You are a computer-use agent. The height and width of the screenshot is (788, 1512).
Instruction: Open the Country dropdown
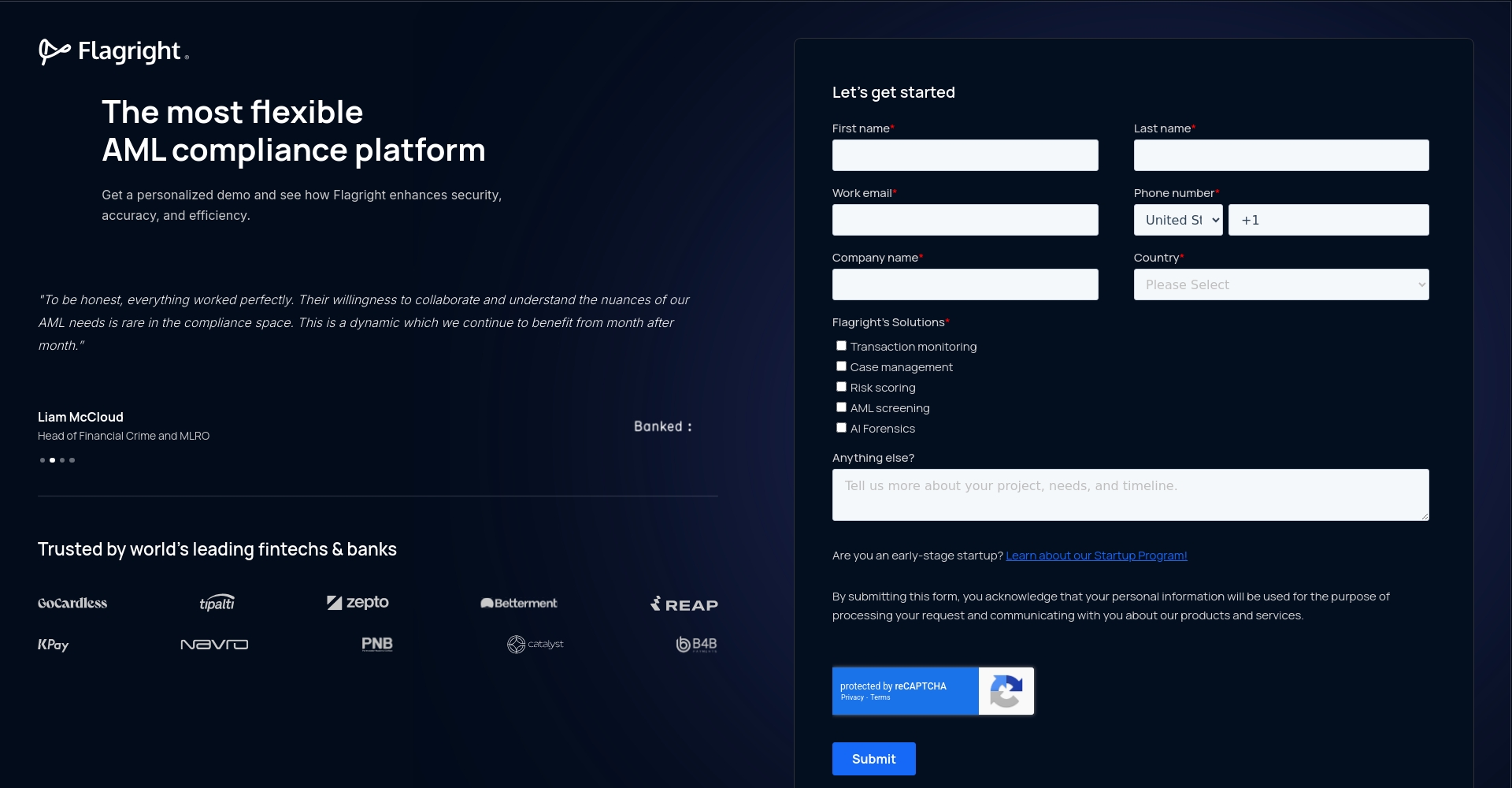click(1280, 284)
